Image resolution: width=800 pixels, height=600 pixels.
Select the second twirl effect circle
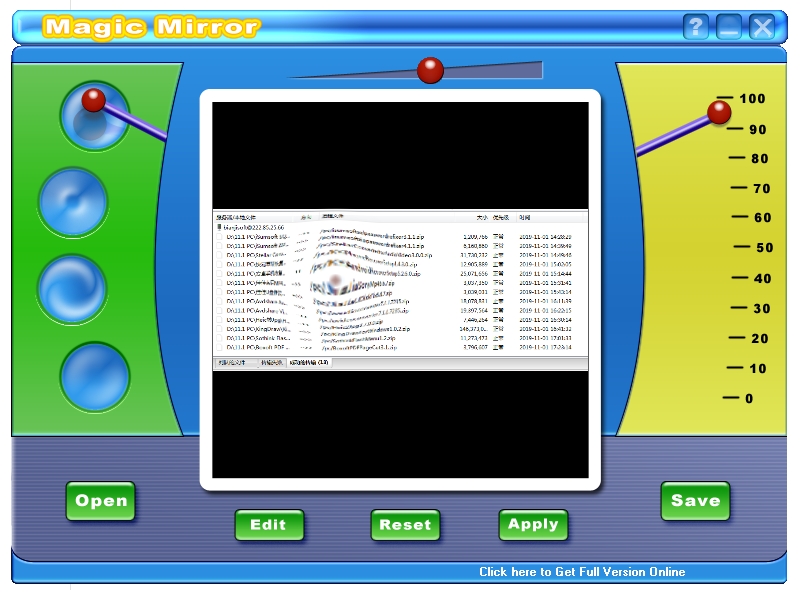tap(72, 203)
